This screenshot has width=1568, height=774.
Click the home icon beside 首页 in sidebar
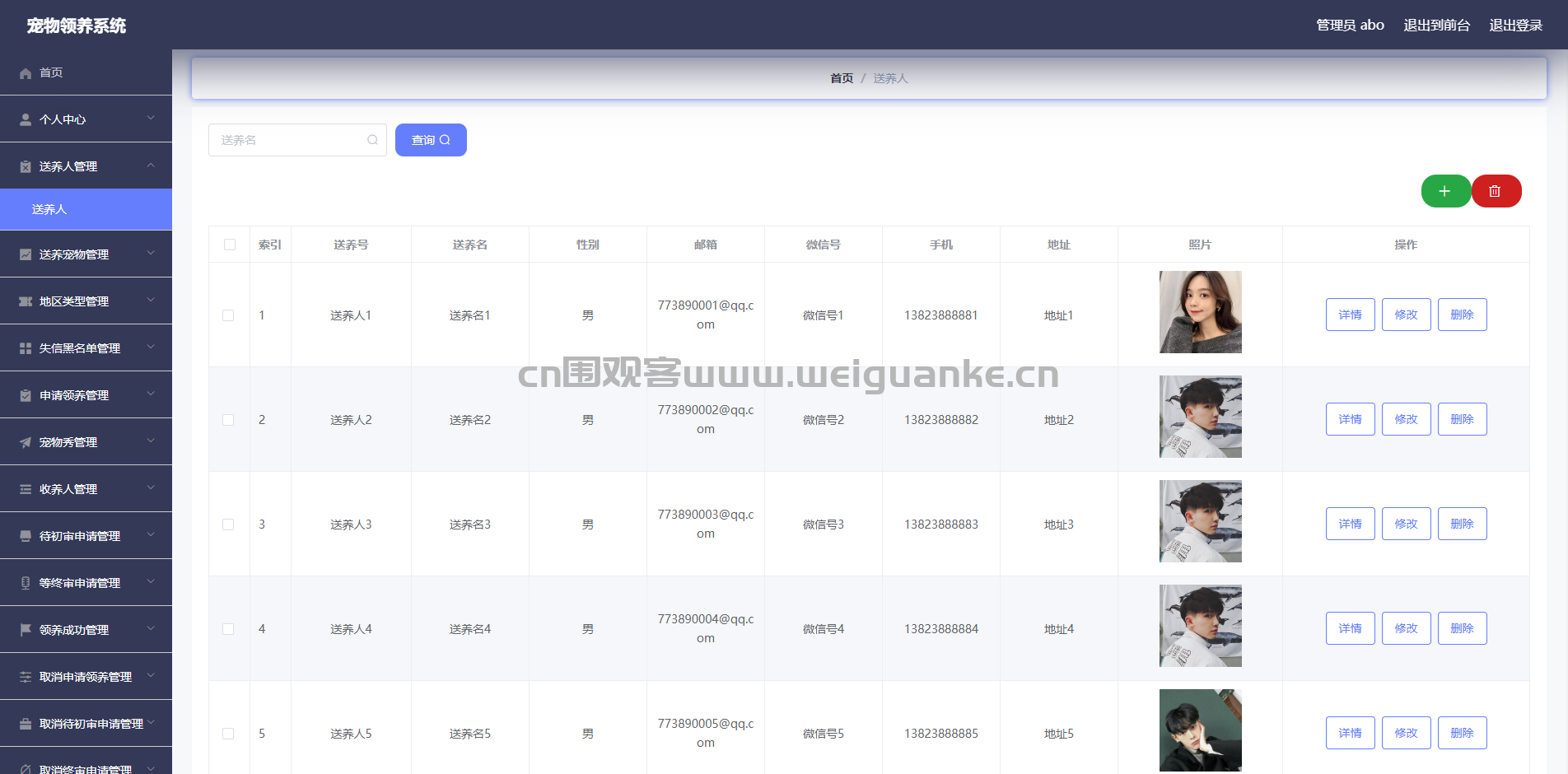[26, 73]
